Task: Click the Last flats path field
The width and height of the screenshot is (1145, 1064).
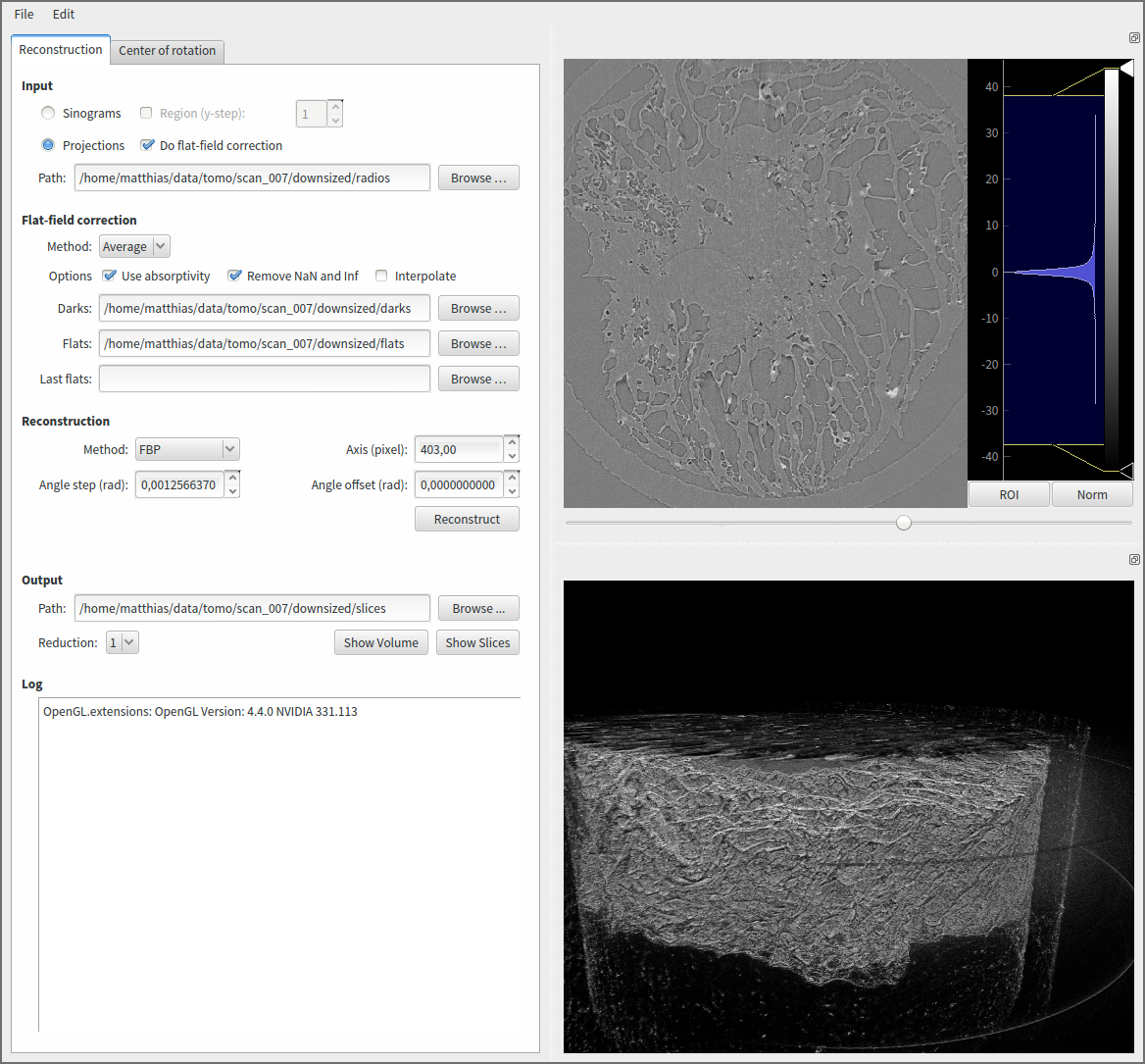Action: 265,380
